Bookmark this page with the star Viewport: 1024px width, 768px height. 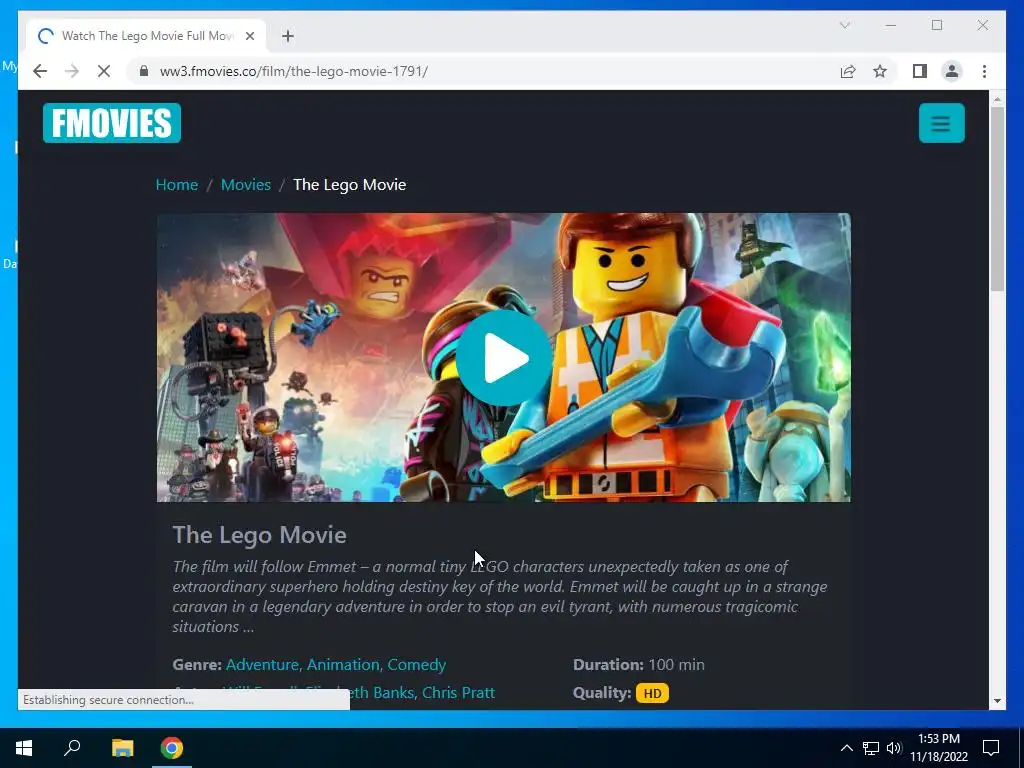point(880,71)
